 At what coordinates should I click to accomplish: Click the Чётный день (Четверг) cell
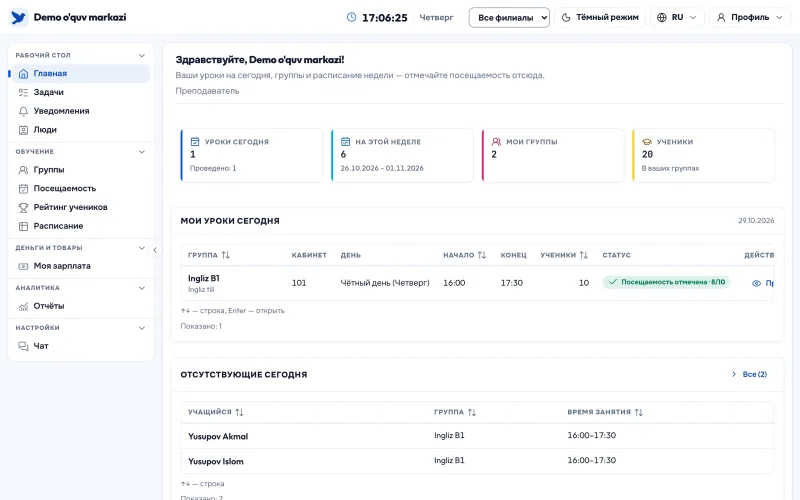click(385, 283)
